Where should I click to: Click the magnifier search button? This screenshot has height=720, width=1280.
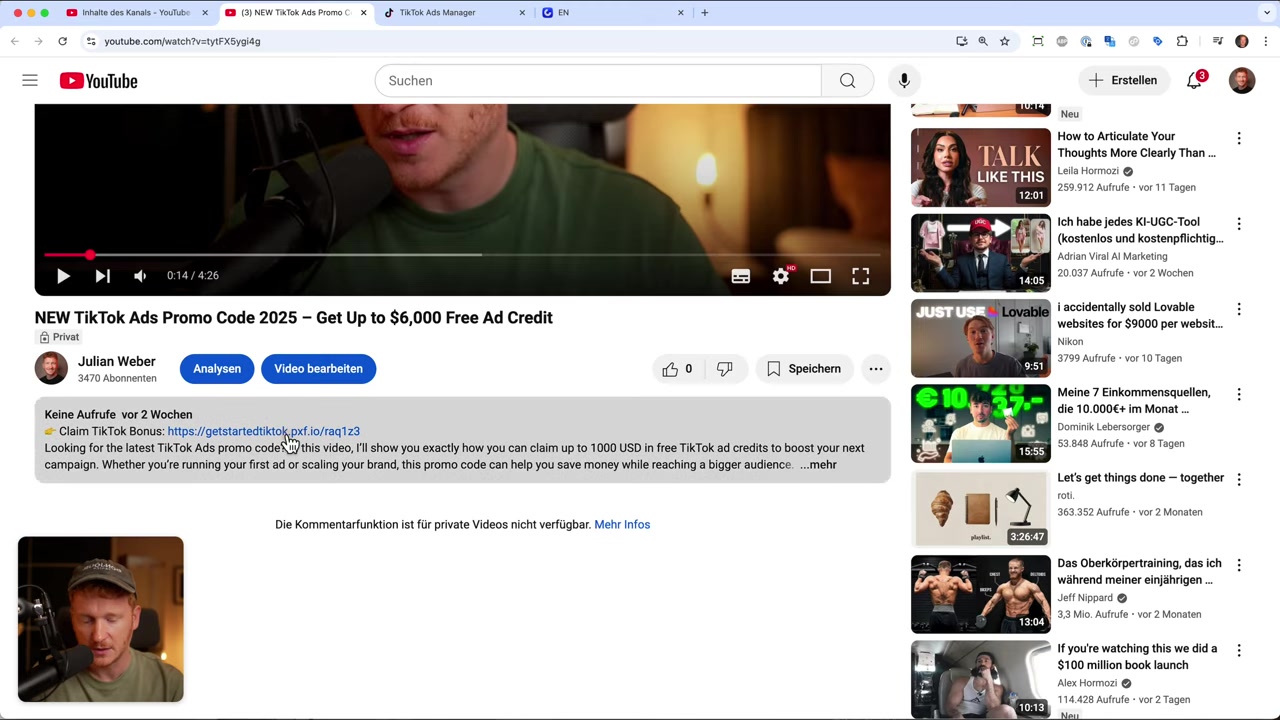847,80
